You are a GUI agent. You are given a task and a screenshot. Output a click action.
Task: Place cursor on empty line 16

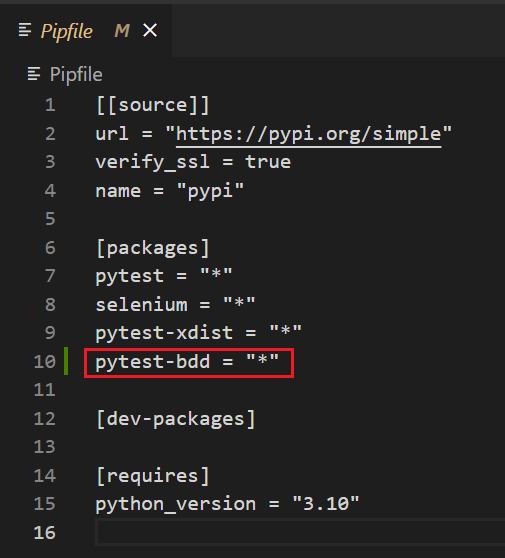click(x=300, y=532)
